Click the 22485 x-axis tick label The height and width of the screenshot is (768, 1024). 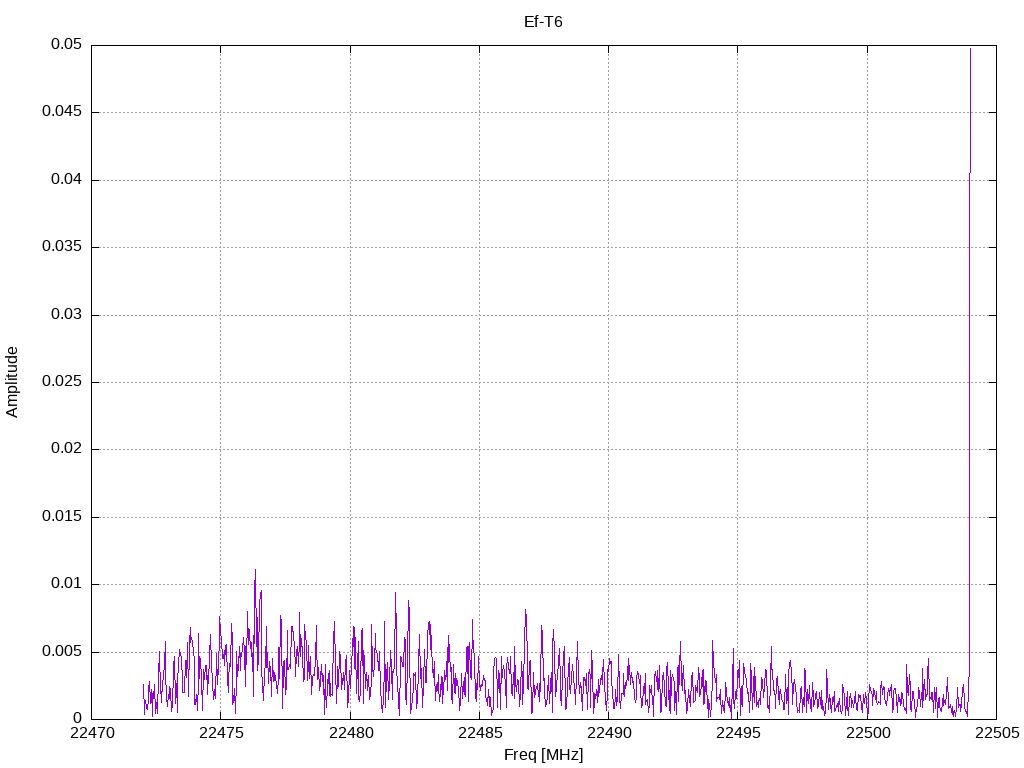point(479,733)
